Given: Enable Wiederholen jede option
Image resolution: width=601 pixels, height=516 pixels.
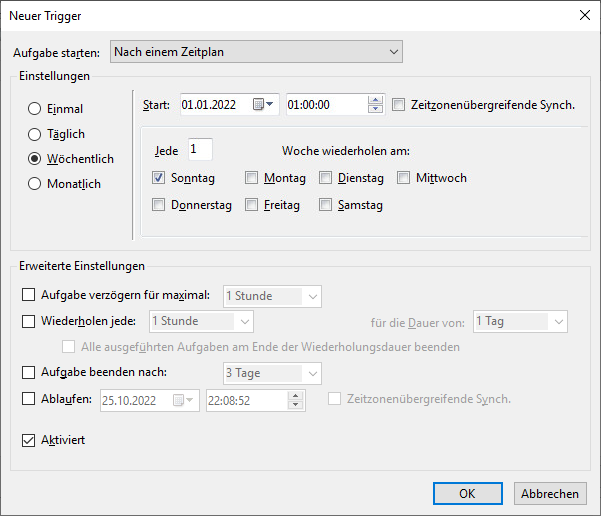Looking at the screenshot, I should (x=28, y=321).
